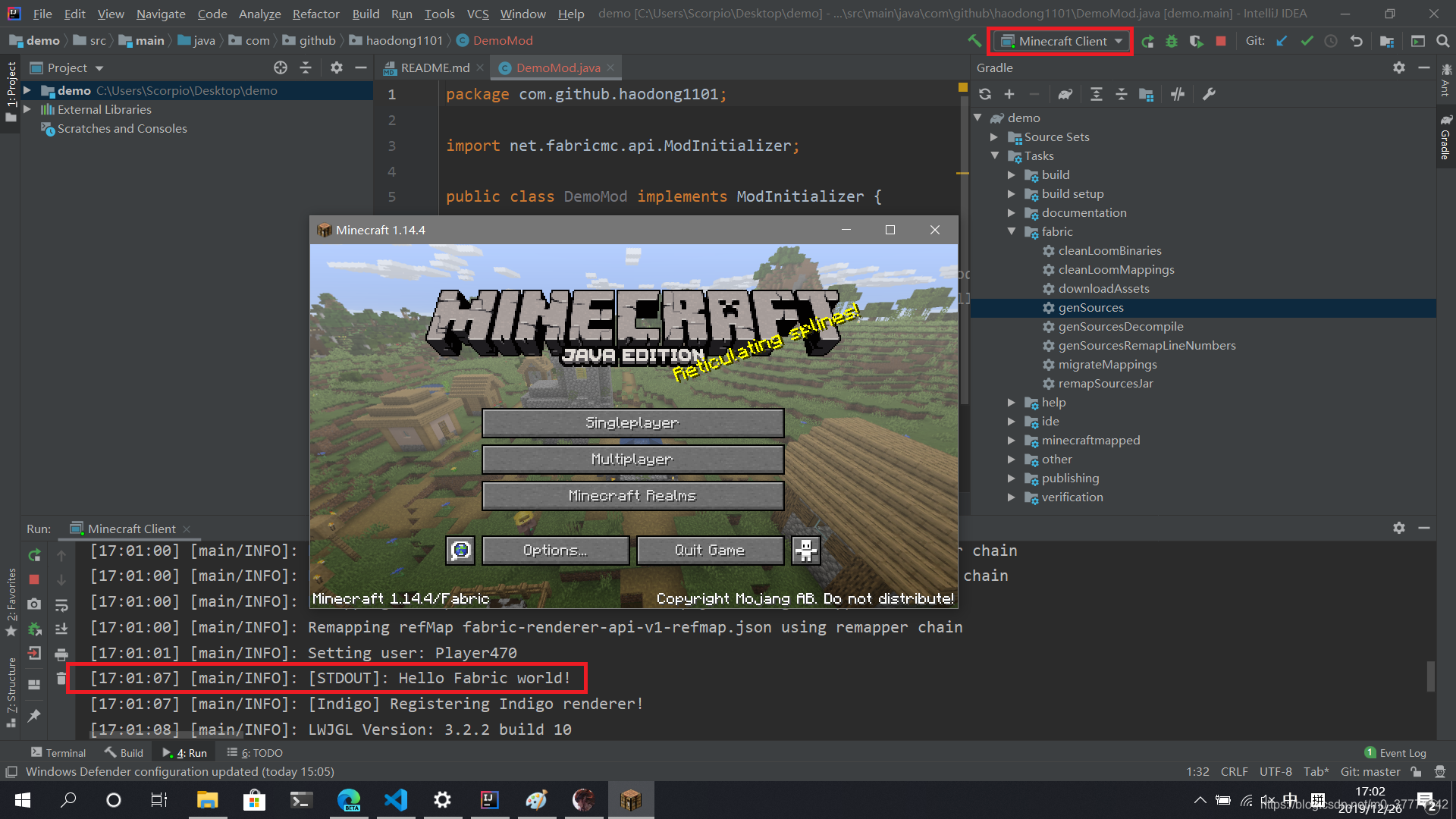Click the Git update project arrow
This screenshot has width=1456, height=819.
click(1282, 41)
